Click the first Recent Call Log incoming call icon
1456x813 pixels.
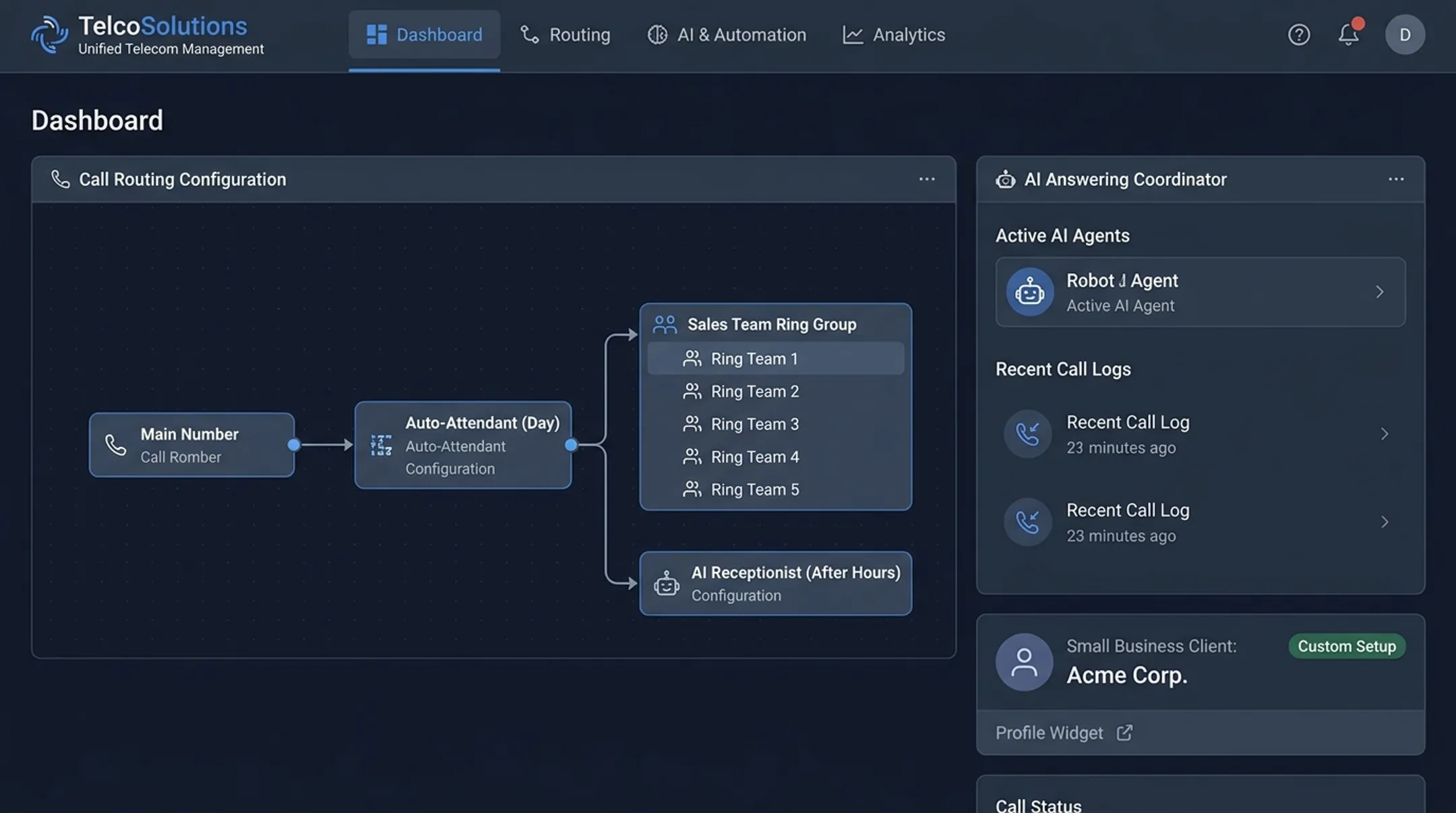pos(1027,434)
